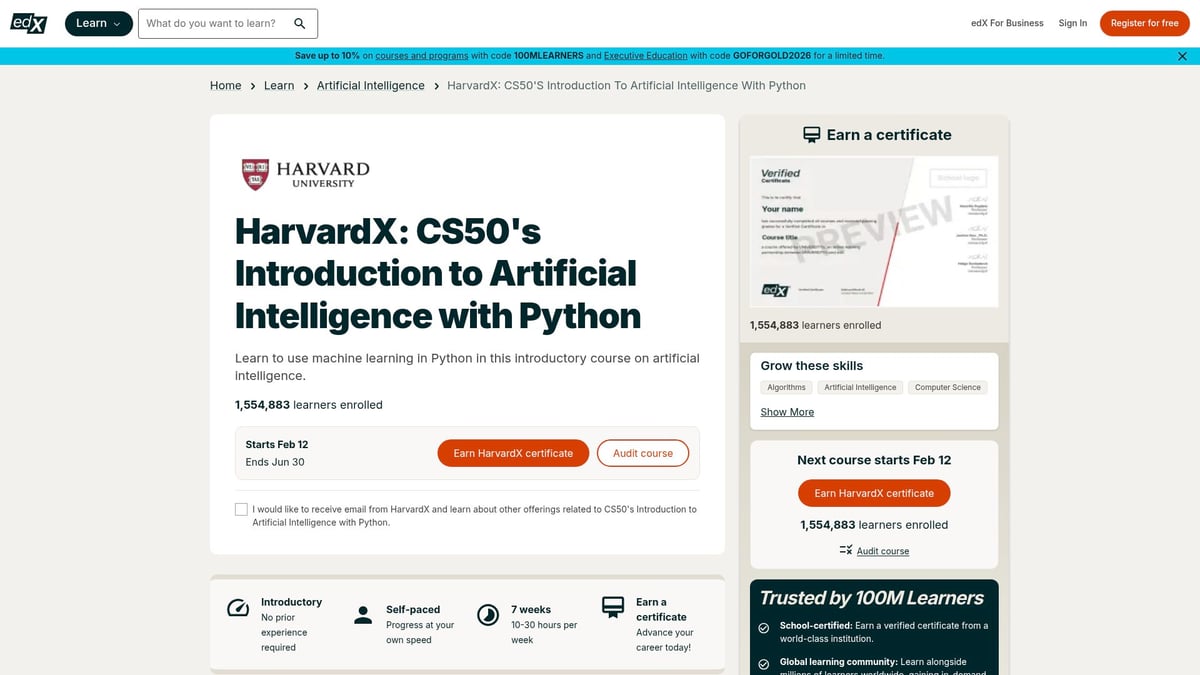Click 'Ends Jun 30' text

pyautogui.click(x=275, y=462)
